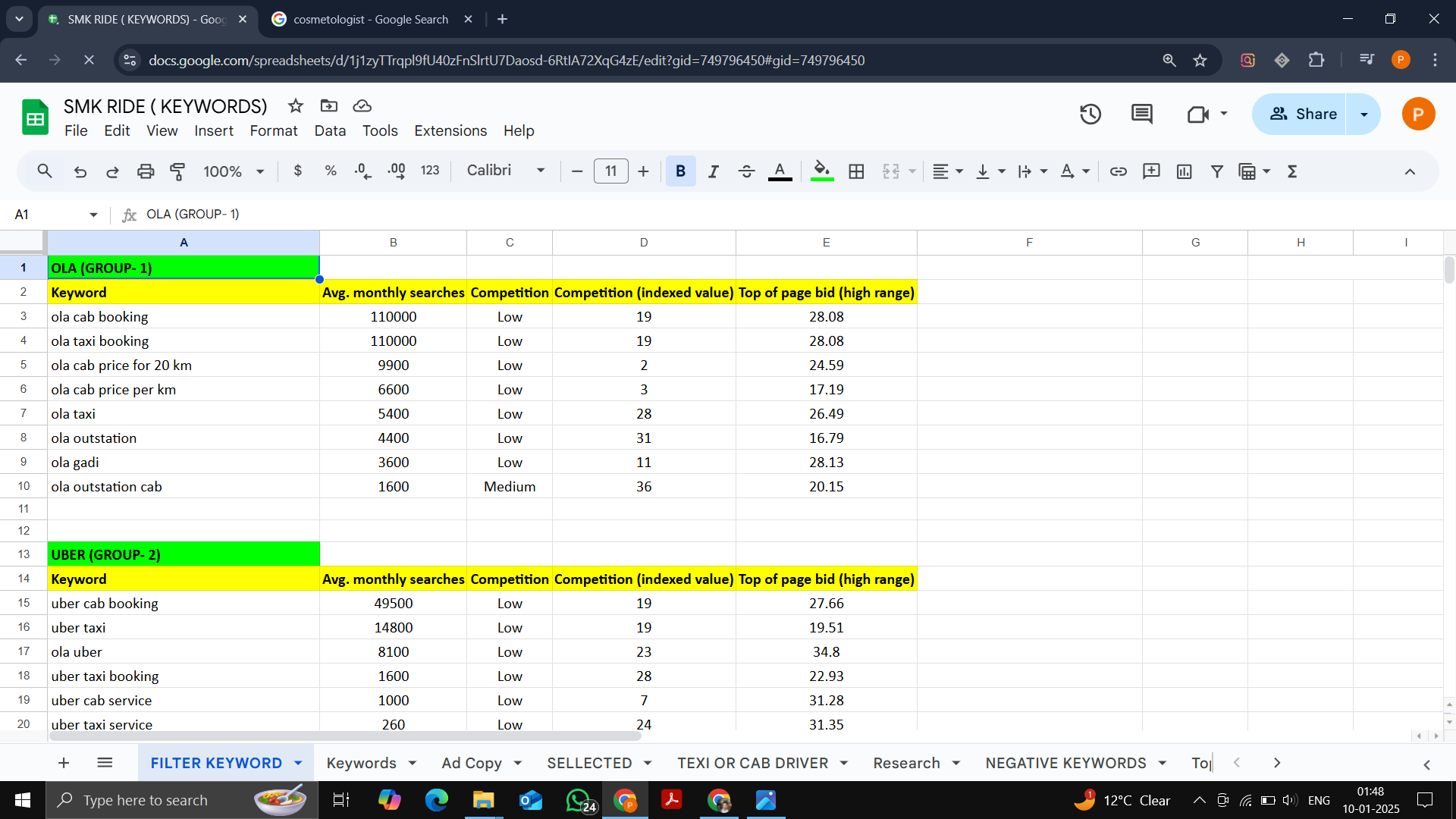Start a Meet call

(x=1198, y=115)
